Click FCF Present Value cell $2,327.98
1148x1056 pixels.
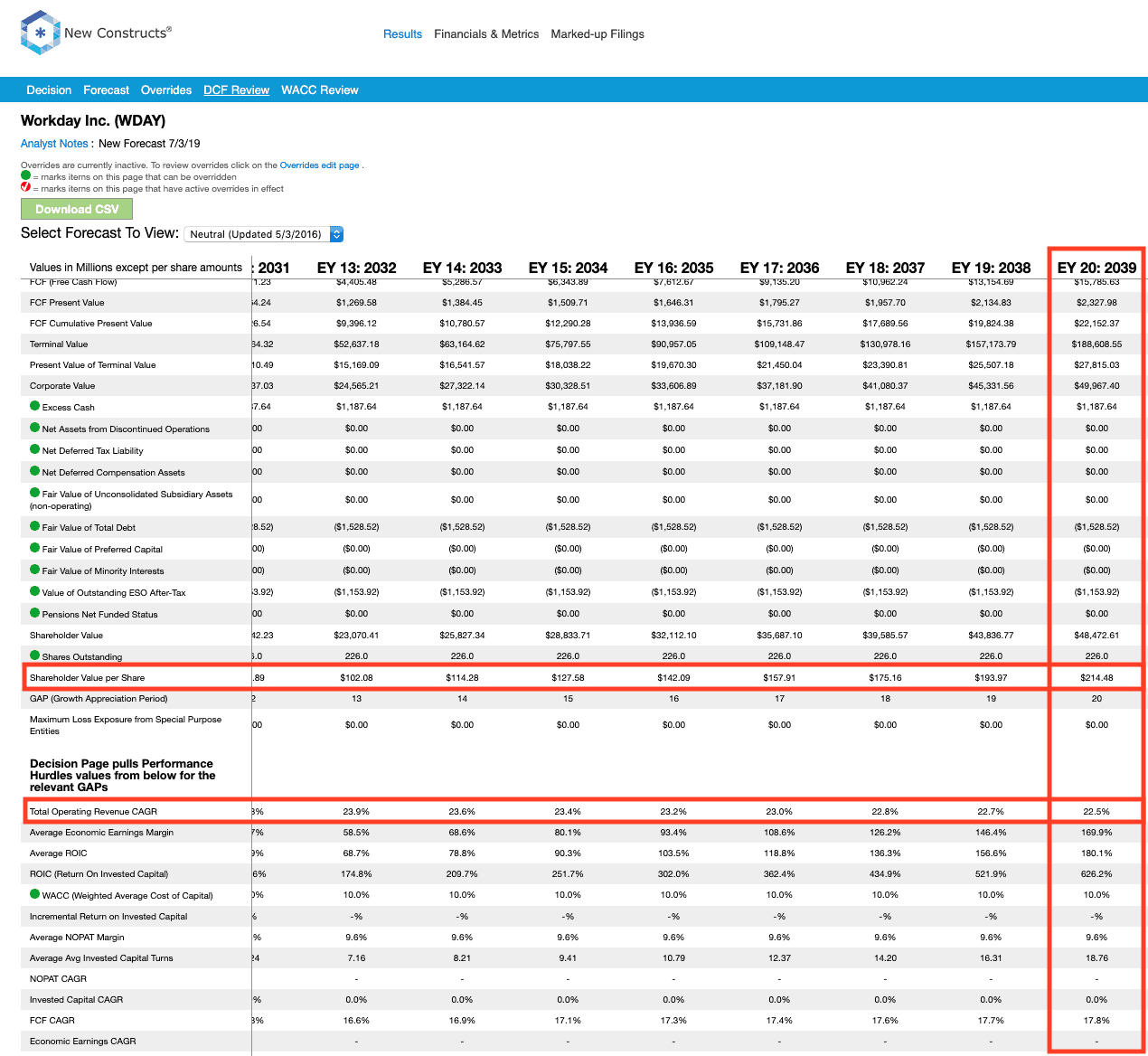coord(1096,302)
